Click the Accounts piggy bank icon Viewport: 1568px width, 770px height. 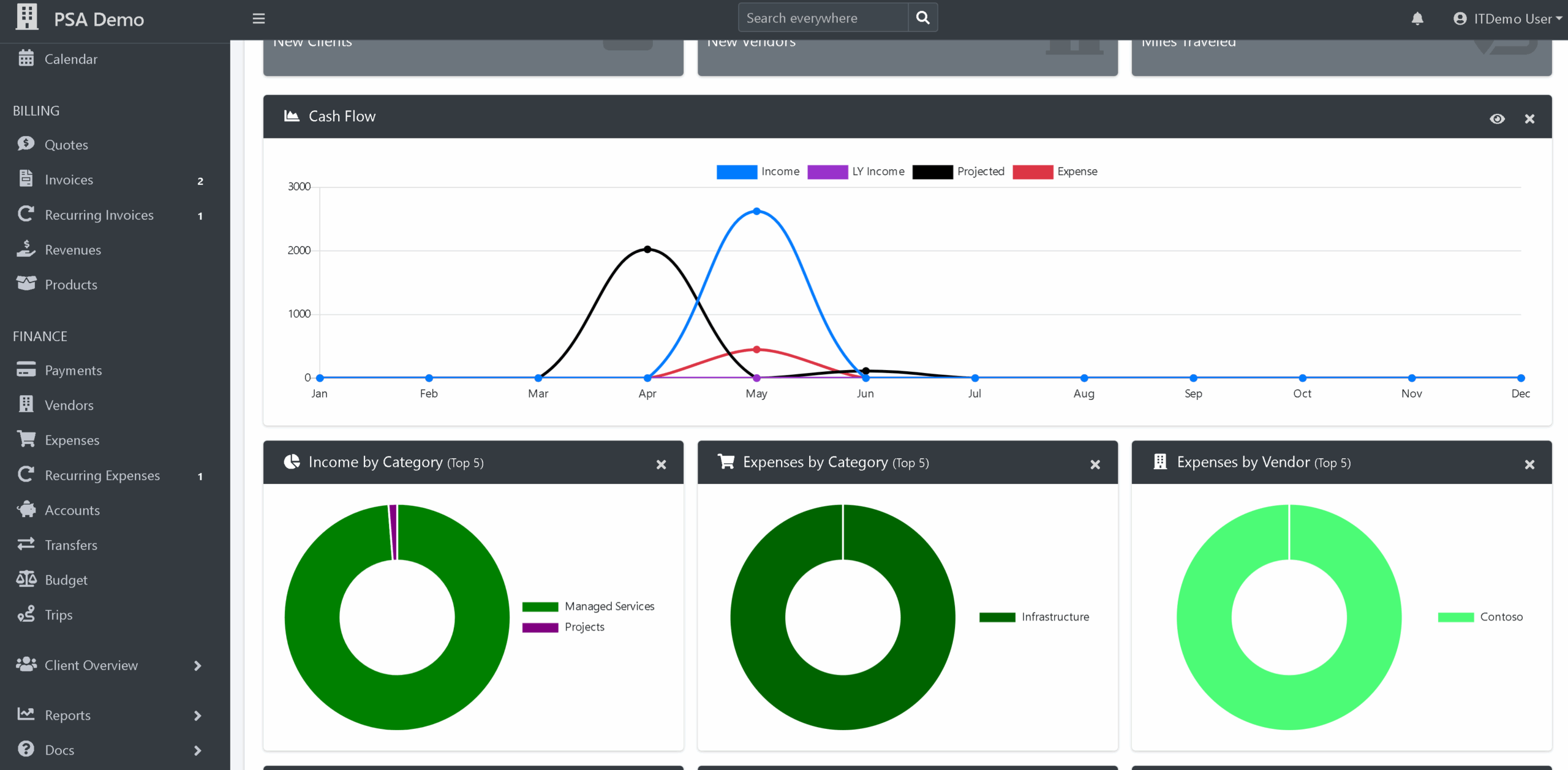26,510
